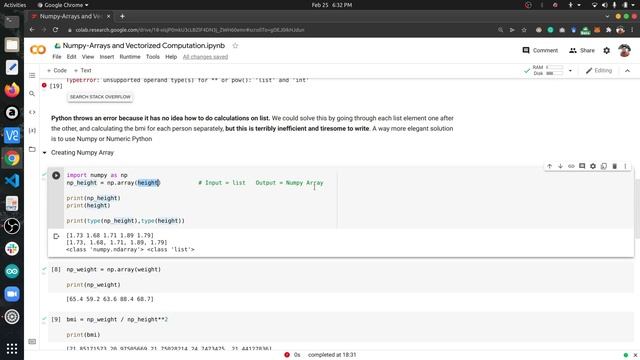Add a new Text cell
The width and height of the screenshot is (640, 360).
coord(83,70)
